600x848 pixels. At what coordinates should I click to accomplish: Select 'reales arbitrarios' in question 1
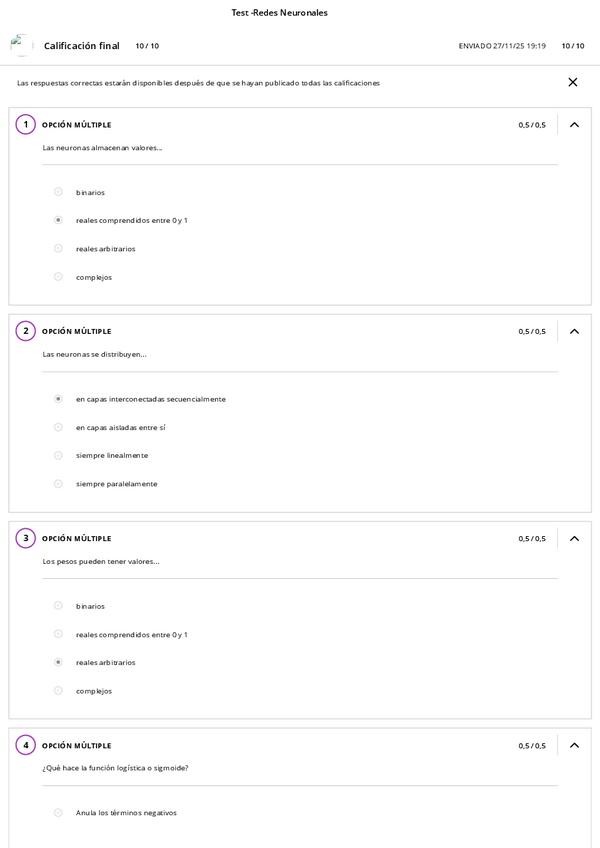coord(58,248)
